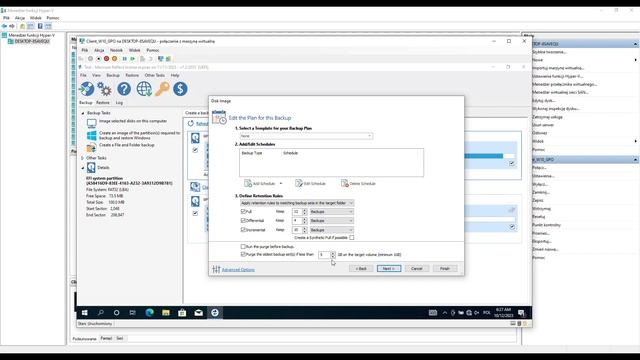
Task: Toggle second disk checkbox in background list
Action: [x=195, y=213]
